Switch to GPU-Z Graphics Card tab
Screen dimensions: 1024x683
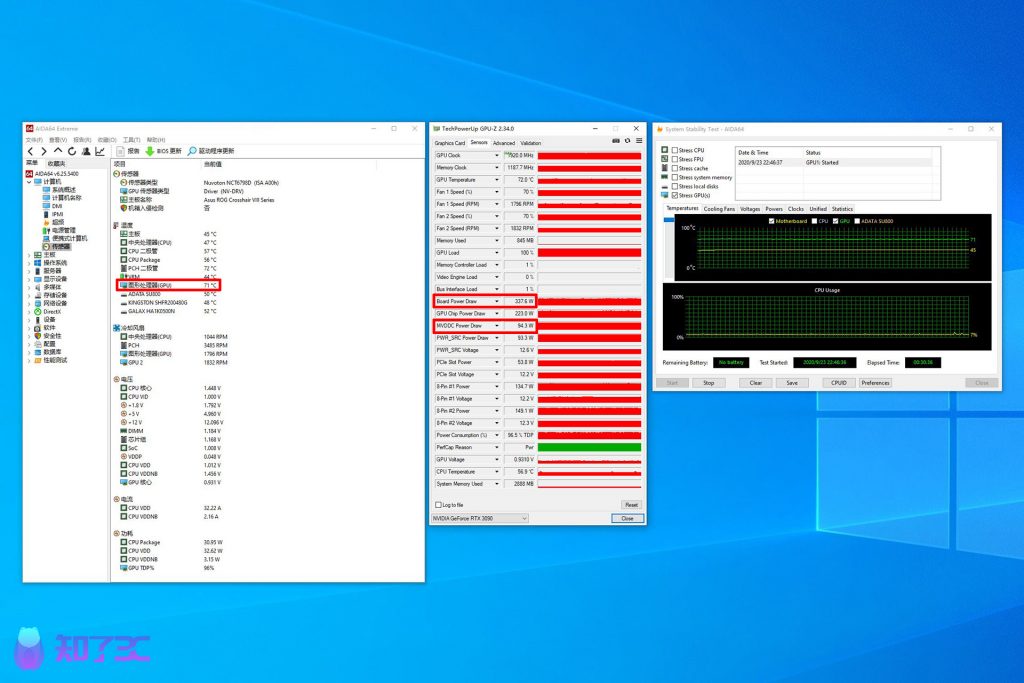coord(450,143)
